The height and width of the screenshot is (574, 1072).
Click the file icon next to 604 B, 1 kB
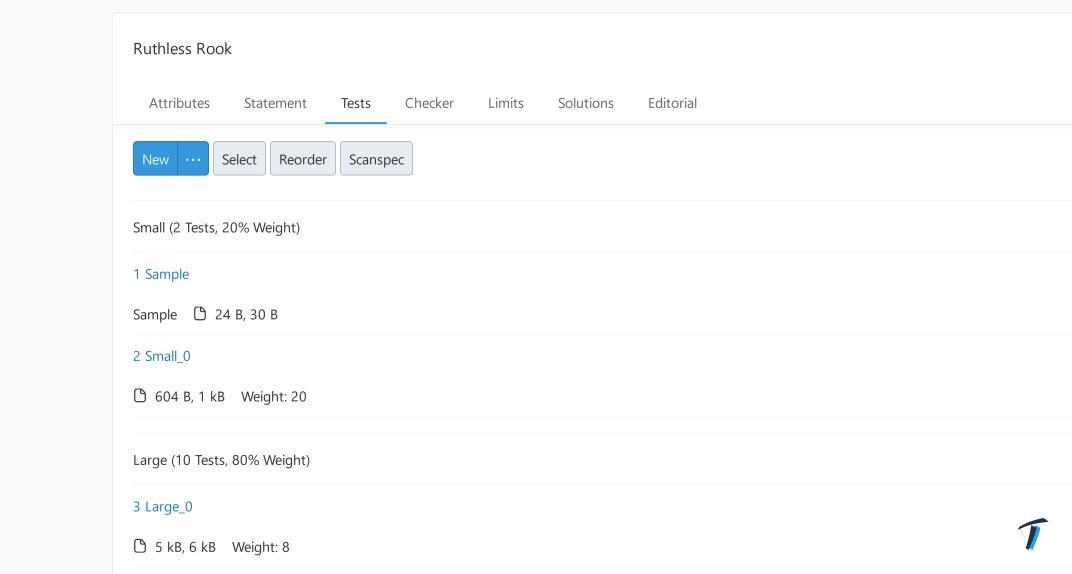coord(140,396)
